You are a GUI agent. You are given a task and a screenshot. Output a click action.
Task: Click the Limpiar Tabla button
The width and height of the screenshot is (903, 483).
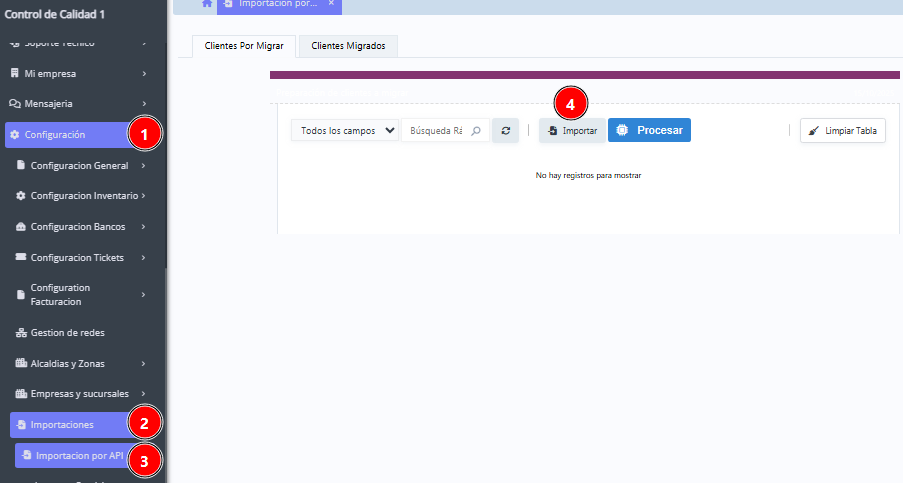(x=842, y=131)
